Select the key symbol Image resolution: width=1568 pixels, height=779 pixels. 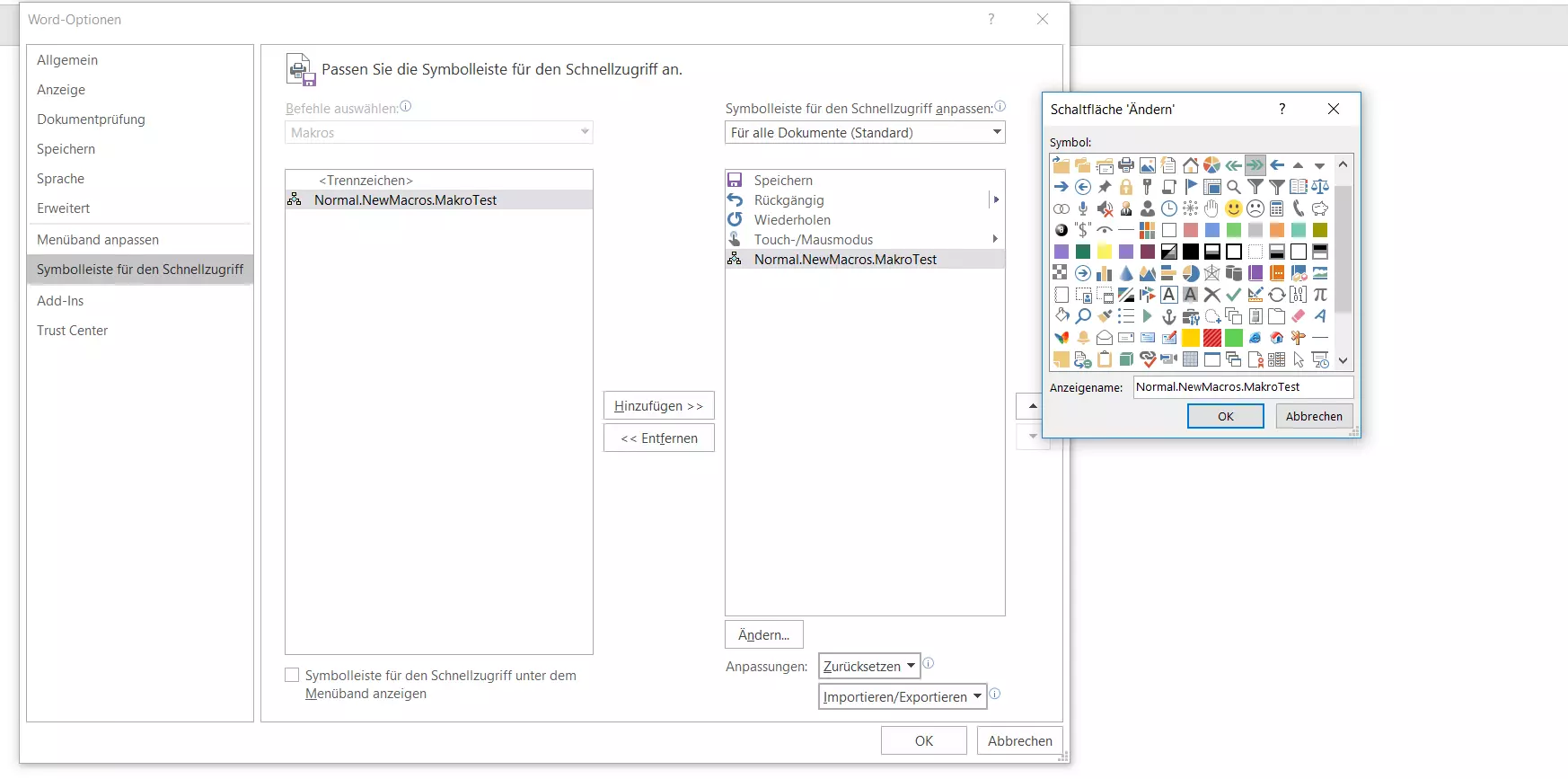click(x=1148, y=187)
